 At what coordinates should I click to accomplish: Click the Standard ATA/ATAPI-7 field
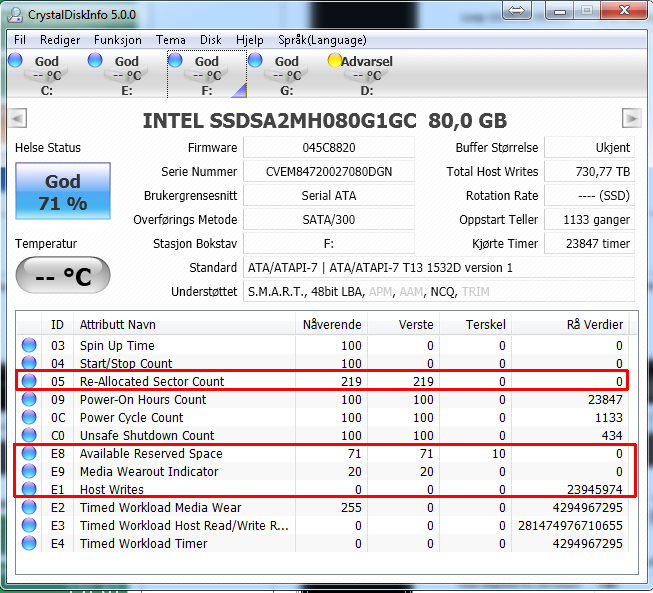(439, 267)
